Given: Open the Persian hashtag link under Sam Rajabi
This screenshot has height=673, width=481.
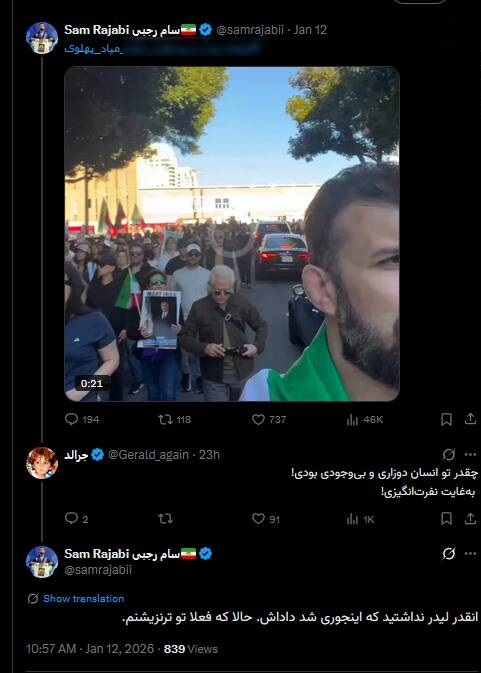Looking at the screenshot, I should 94,49.
